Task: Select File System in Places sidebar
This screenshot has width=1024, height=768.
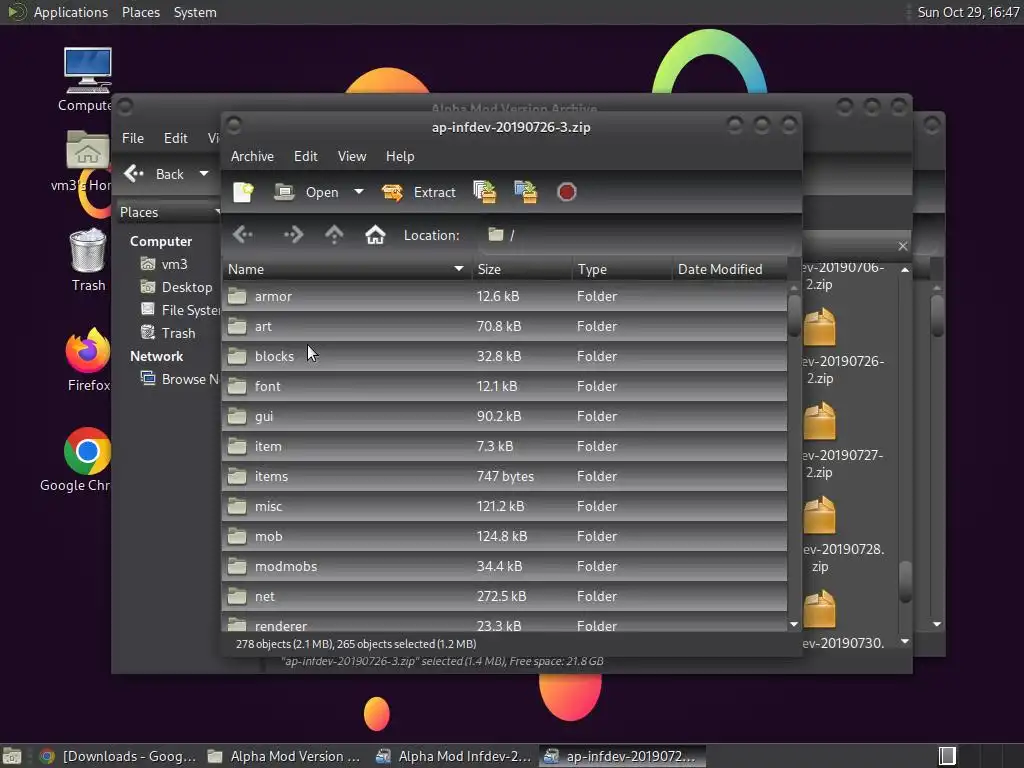Action: click(181, 310)
